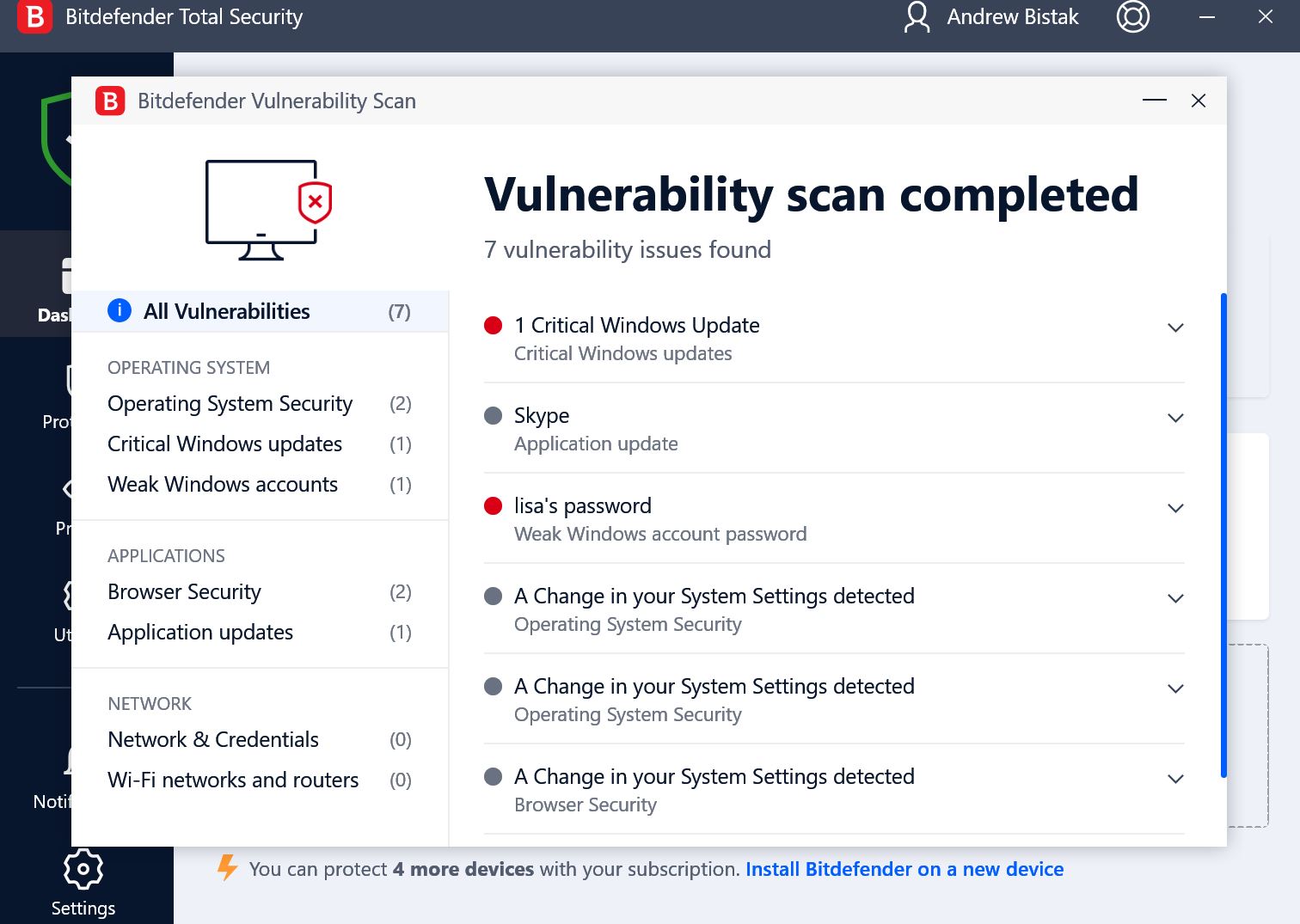
Task: Expand the lisa's password item
Action: click(1175, 508)
